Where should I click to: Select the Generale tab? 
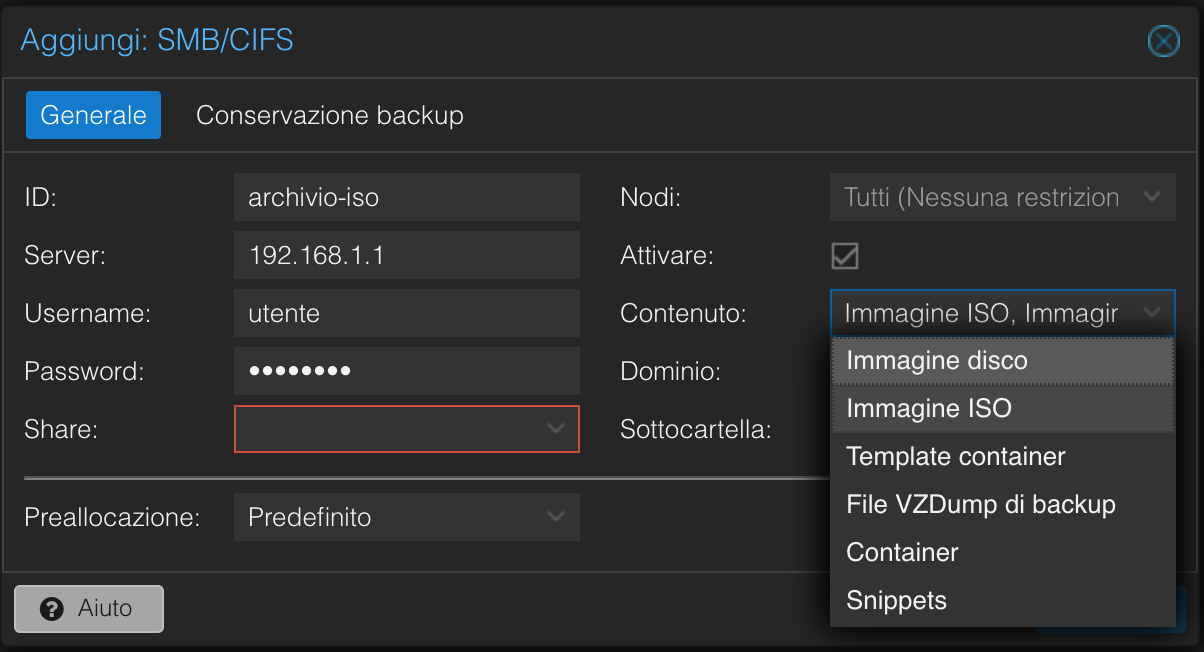(93, 115)
